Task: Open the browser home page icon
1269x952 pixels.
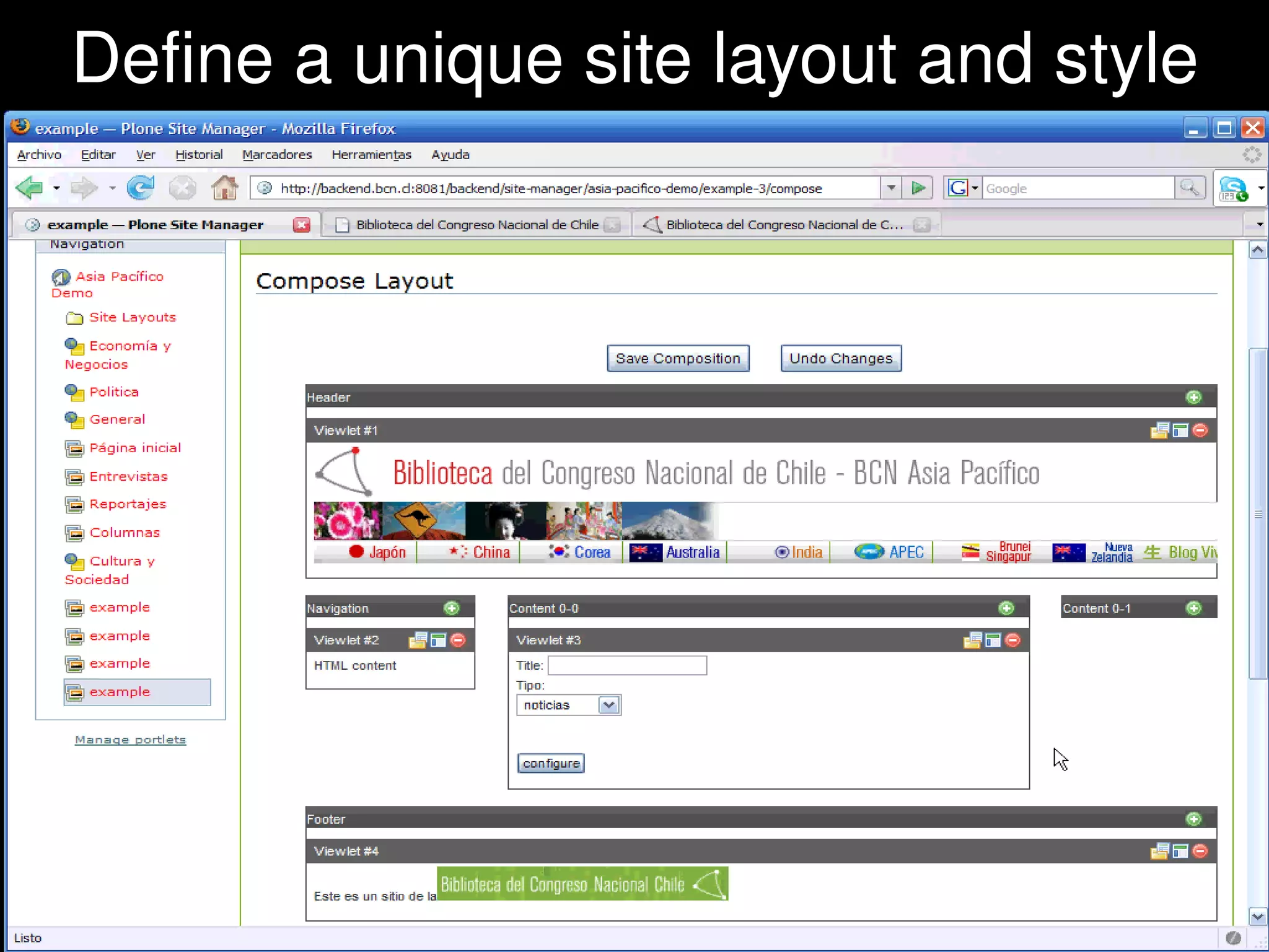Action: coord(224,187)
